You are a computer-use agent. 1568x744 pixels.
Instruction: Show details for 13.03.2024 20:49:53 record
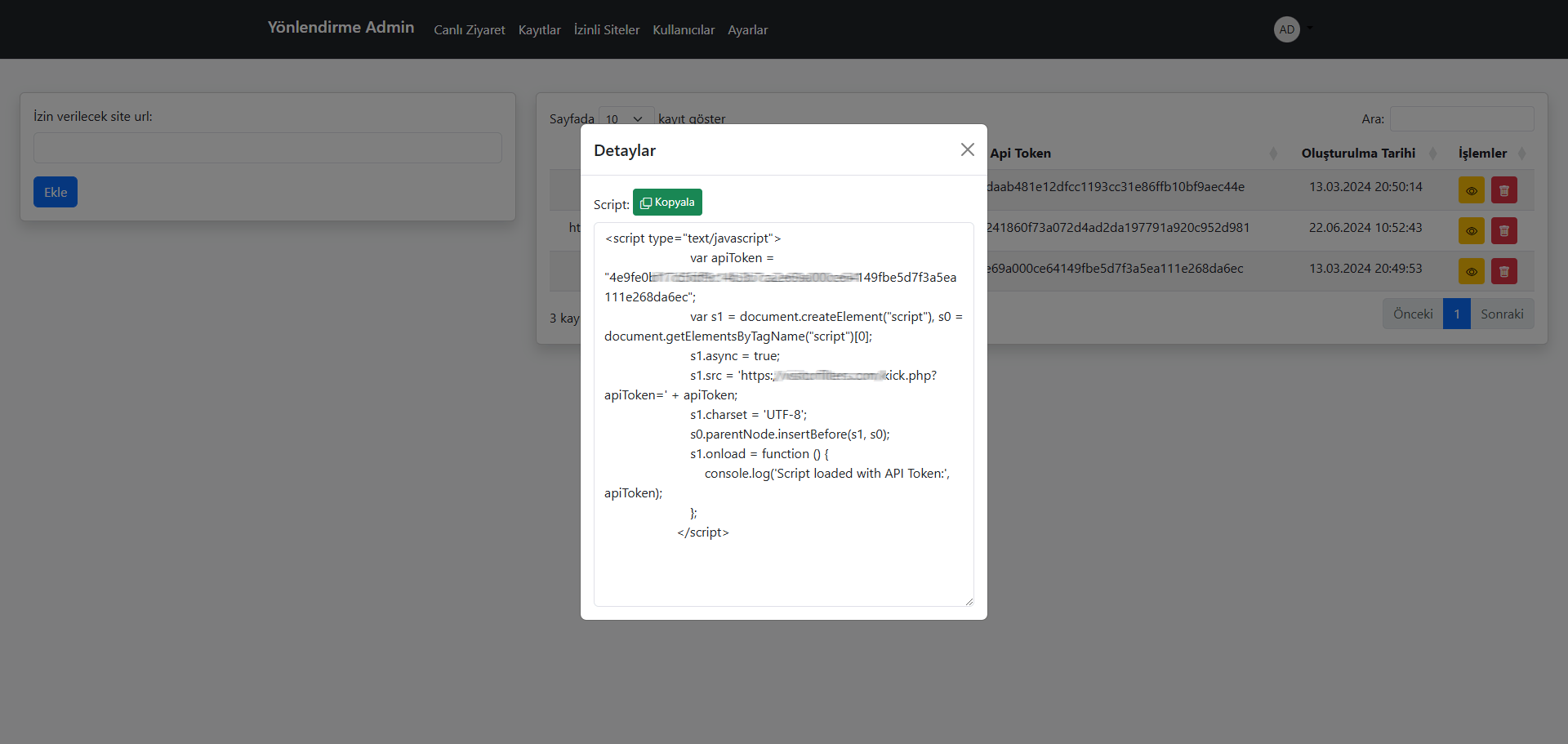pyautogui.click(x=1471, y=271)
